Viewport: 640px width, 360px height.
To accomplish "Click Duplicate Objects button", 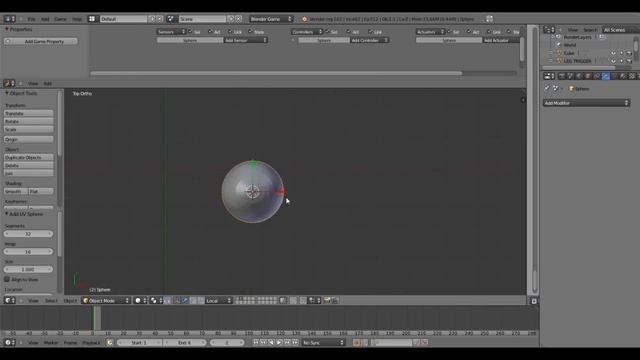I will (x=29, y=157).
